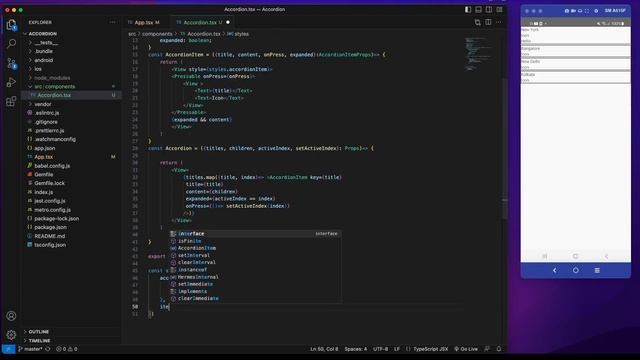The height and width of the screenshot is (360, 640).
Task: Open package.json in the file tree
Action: [50, 227]
